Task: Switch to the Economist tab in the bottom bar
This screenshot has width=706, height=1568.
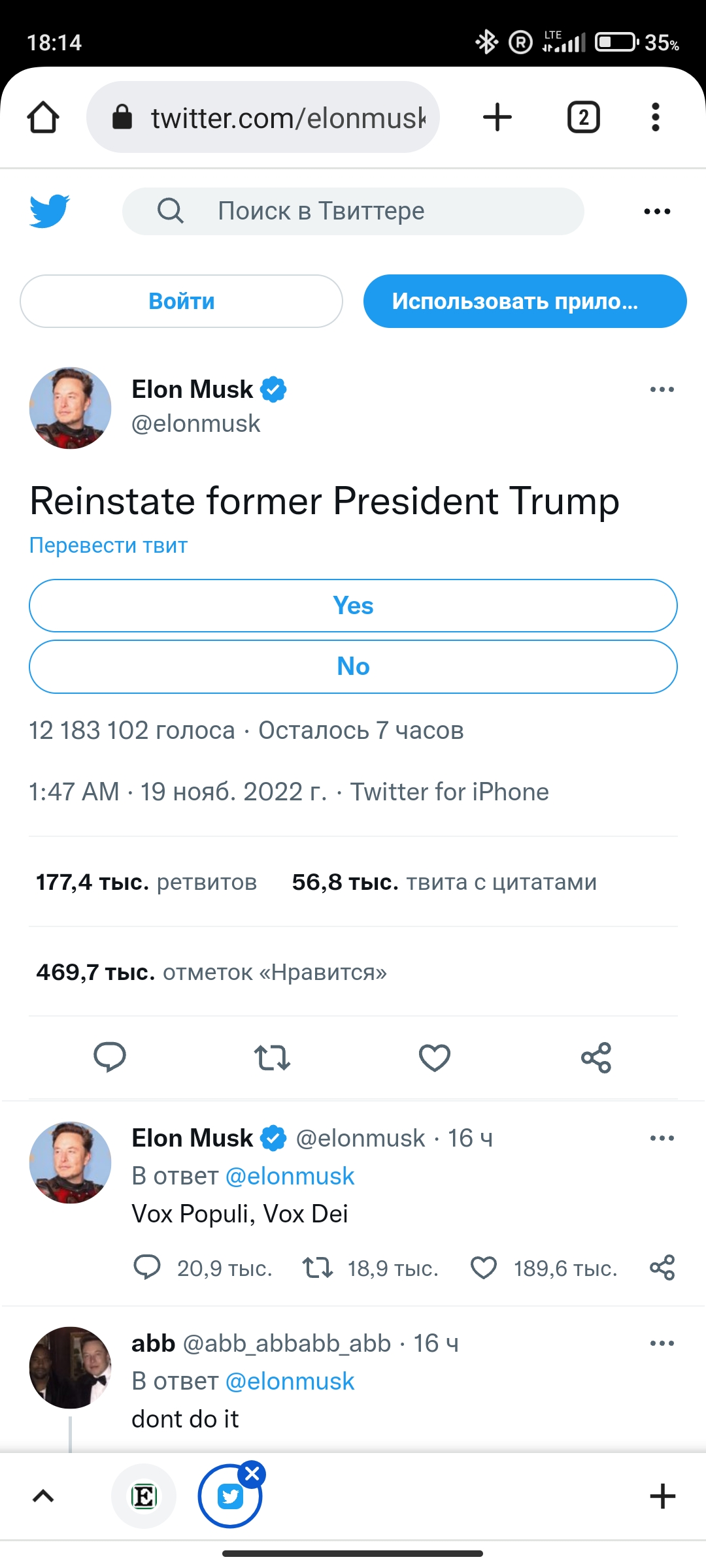Action: tap(144, 1496)
